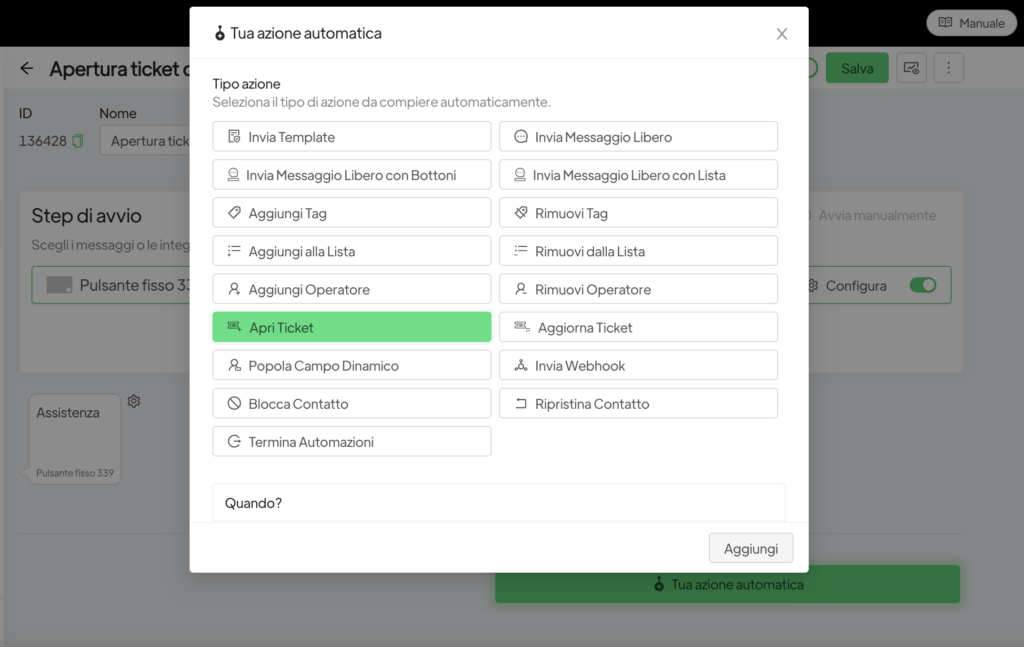The width and height of the screenshot is (1024, 647).
Task: Choose Rimuovi Operatore action type
Action: click(638, 289)
